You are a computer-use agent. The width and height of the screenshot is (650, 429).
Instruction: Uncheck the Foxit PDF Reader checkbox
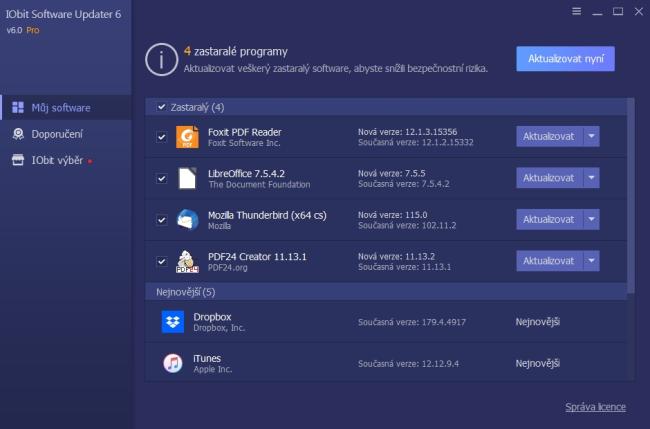click(x=161, y=137)
